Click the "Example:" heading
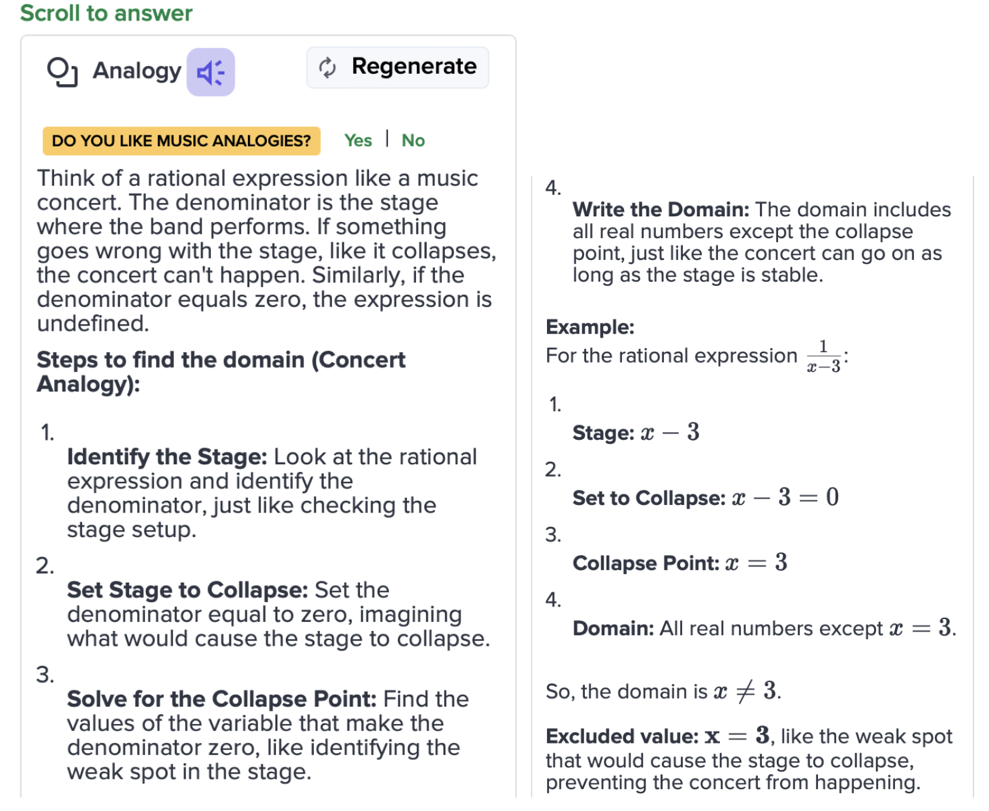This screenshot has height=811, width=989. tap(589, 327)
